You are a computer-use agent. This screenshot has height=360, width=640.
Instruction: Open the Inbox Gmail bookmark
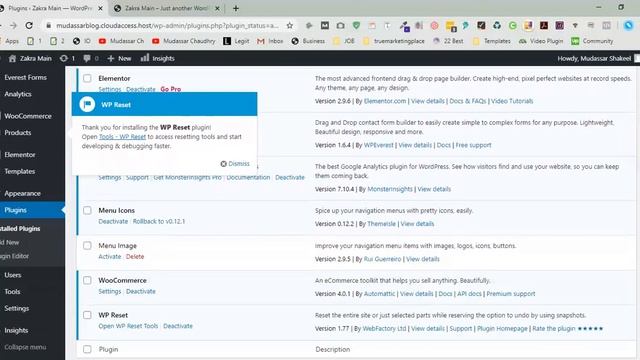click(x=270, y=41)
